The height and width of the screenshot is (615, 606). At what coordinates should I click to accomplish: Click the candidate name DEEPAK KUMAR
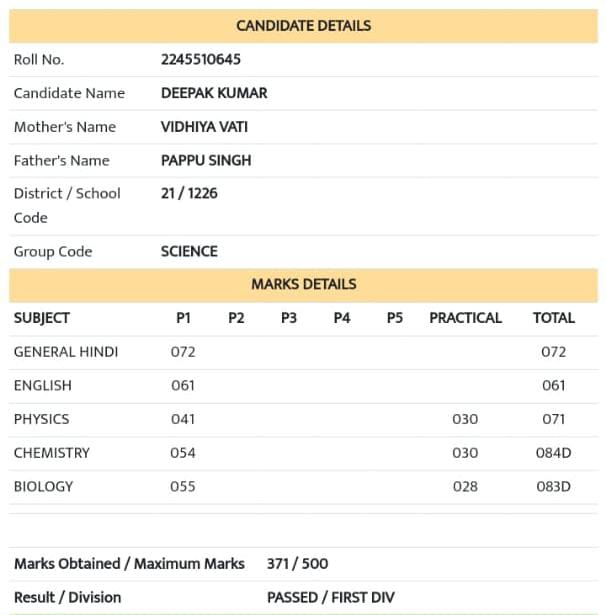[214, 93]
